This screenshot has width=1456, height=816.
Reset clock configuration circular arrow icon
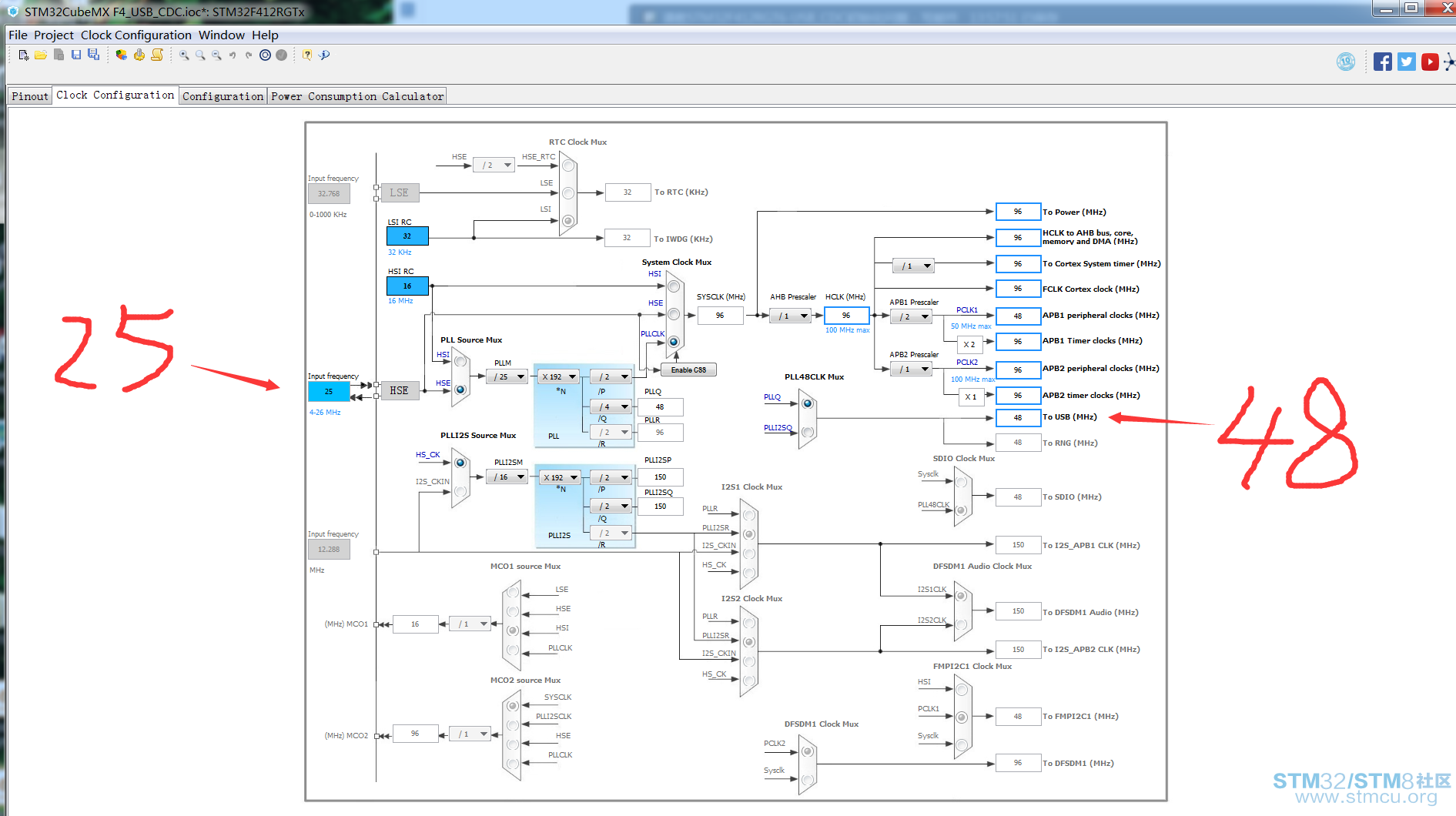tap(265, 55)
